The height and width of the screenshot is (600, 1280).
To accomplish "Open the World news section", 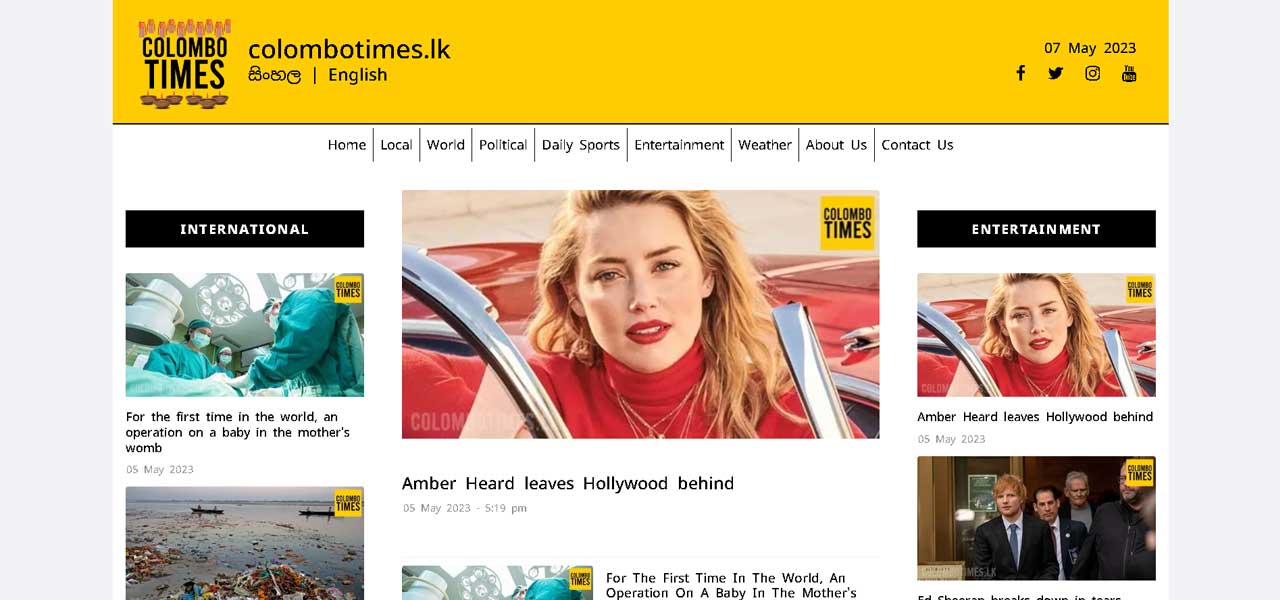I will (445, 145).
